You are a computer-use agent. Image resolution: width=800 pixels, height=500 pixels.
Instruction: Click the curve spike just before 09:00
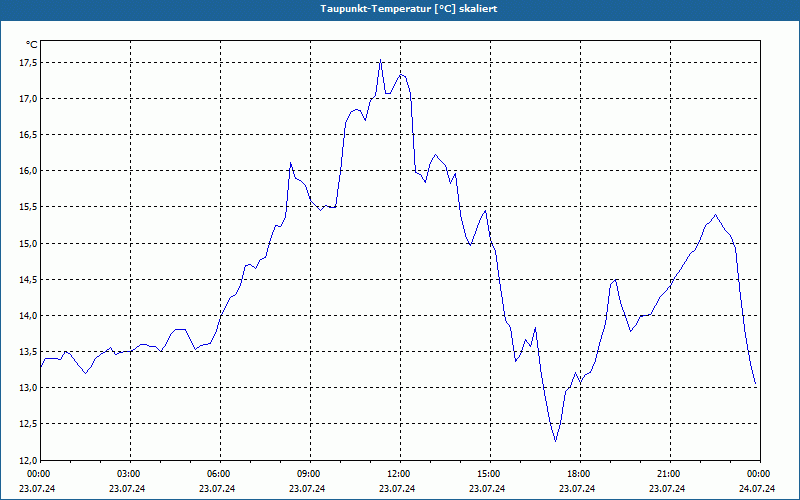pos(290,163)
